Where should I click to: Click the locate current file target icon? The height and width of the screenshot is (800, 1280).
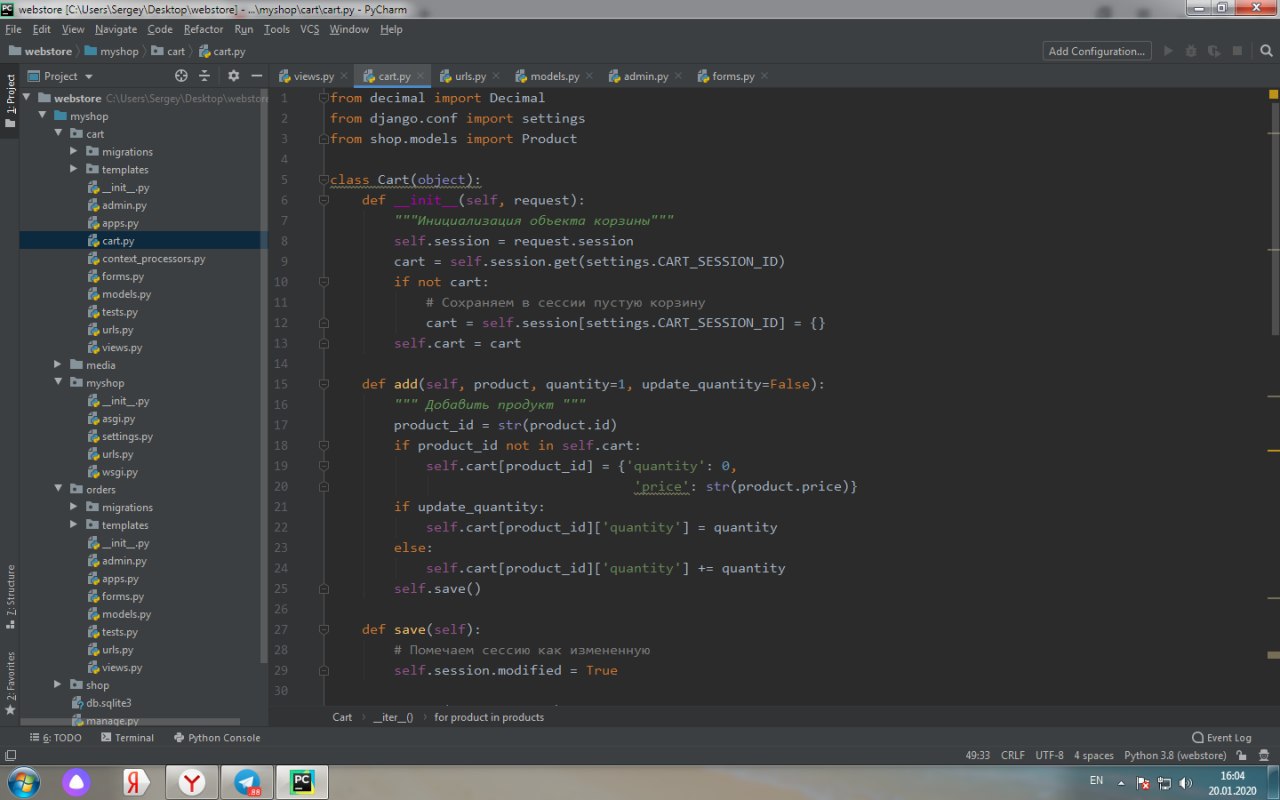(181, 76)
